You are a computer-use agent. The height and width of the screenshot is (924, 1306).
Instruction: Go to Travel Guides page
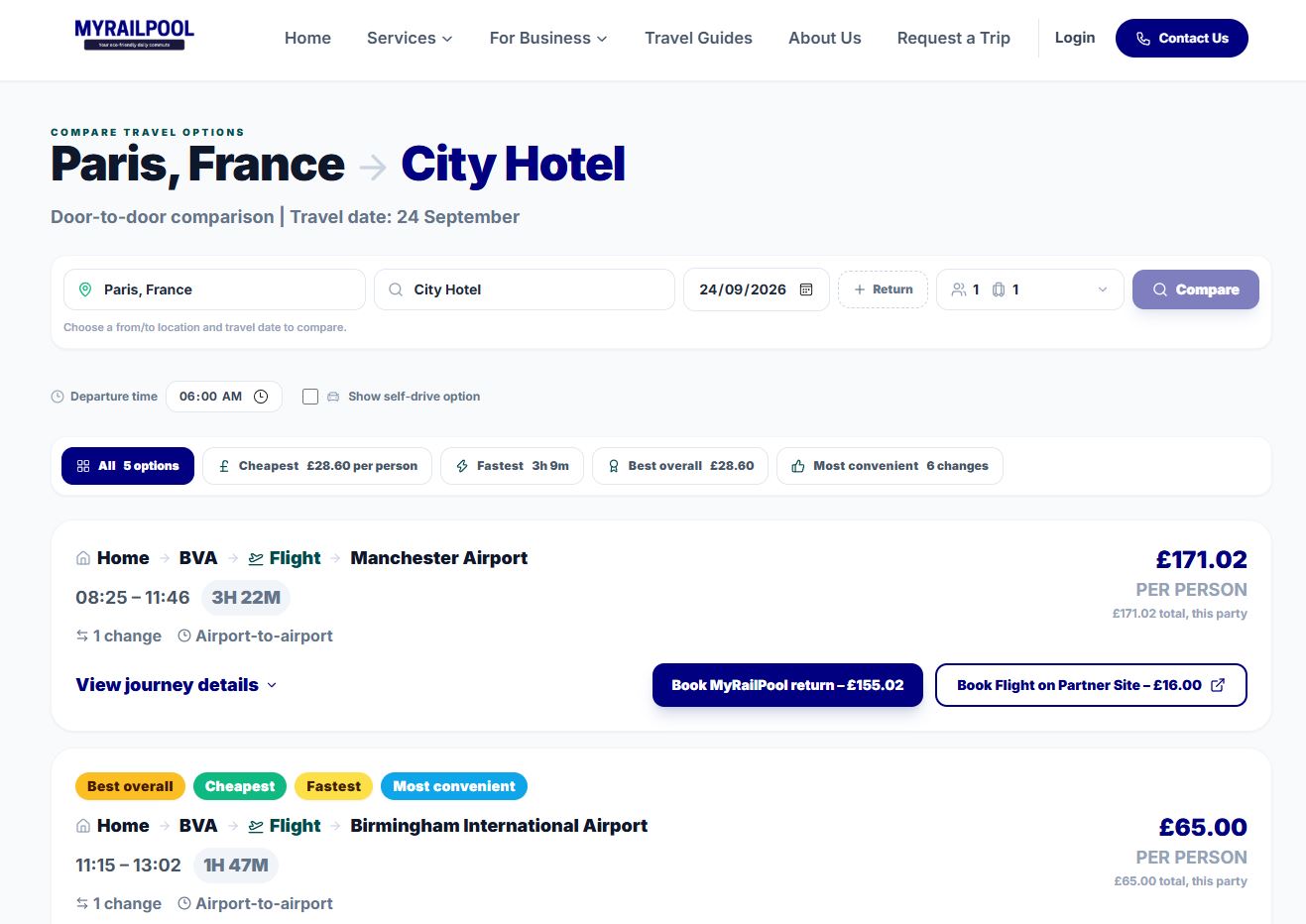(x=698, y=38)
